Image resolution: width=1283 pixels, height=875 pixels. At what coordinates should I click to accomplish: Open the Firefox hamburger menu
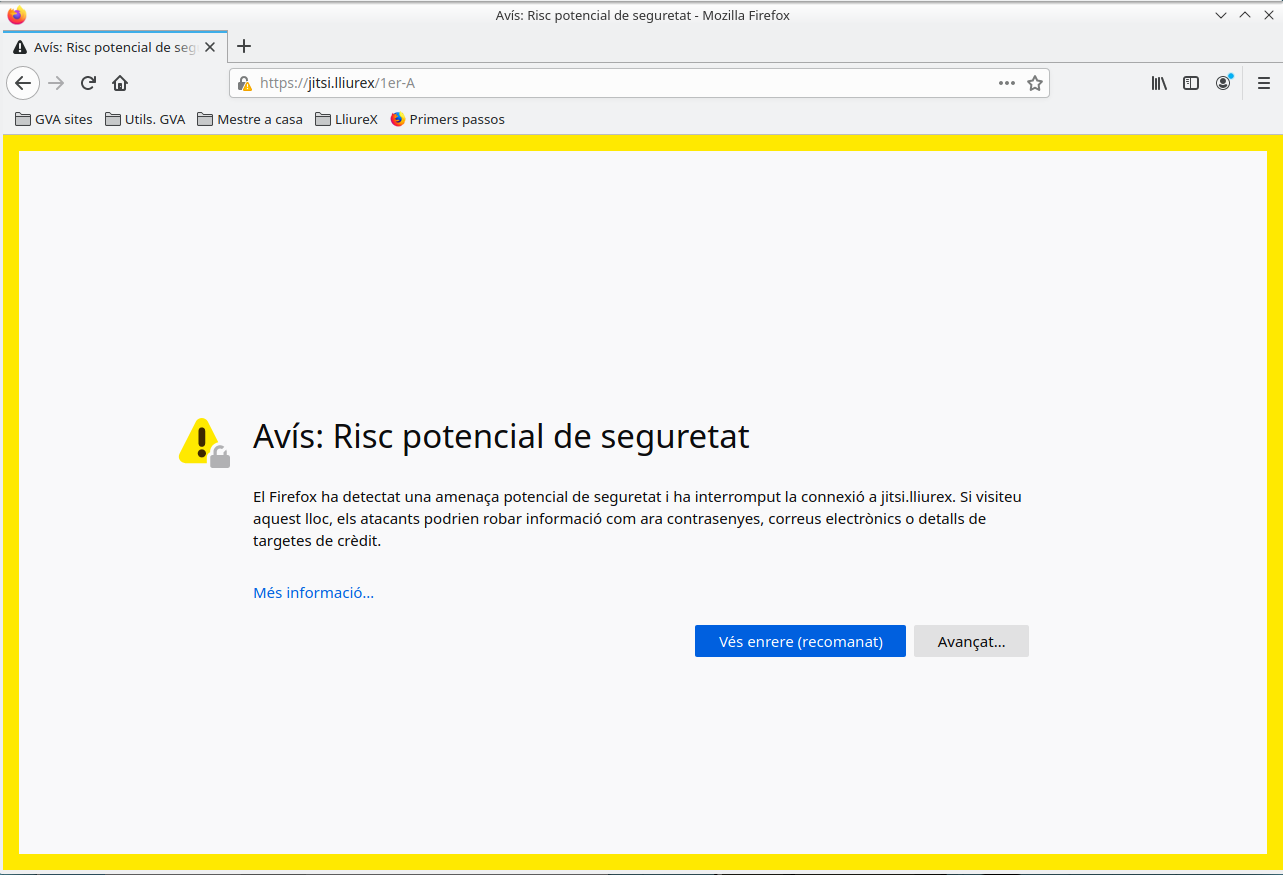pyautogui.click(x=1263, y=84)
